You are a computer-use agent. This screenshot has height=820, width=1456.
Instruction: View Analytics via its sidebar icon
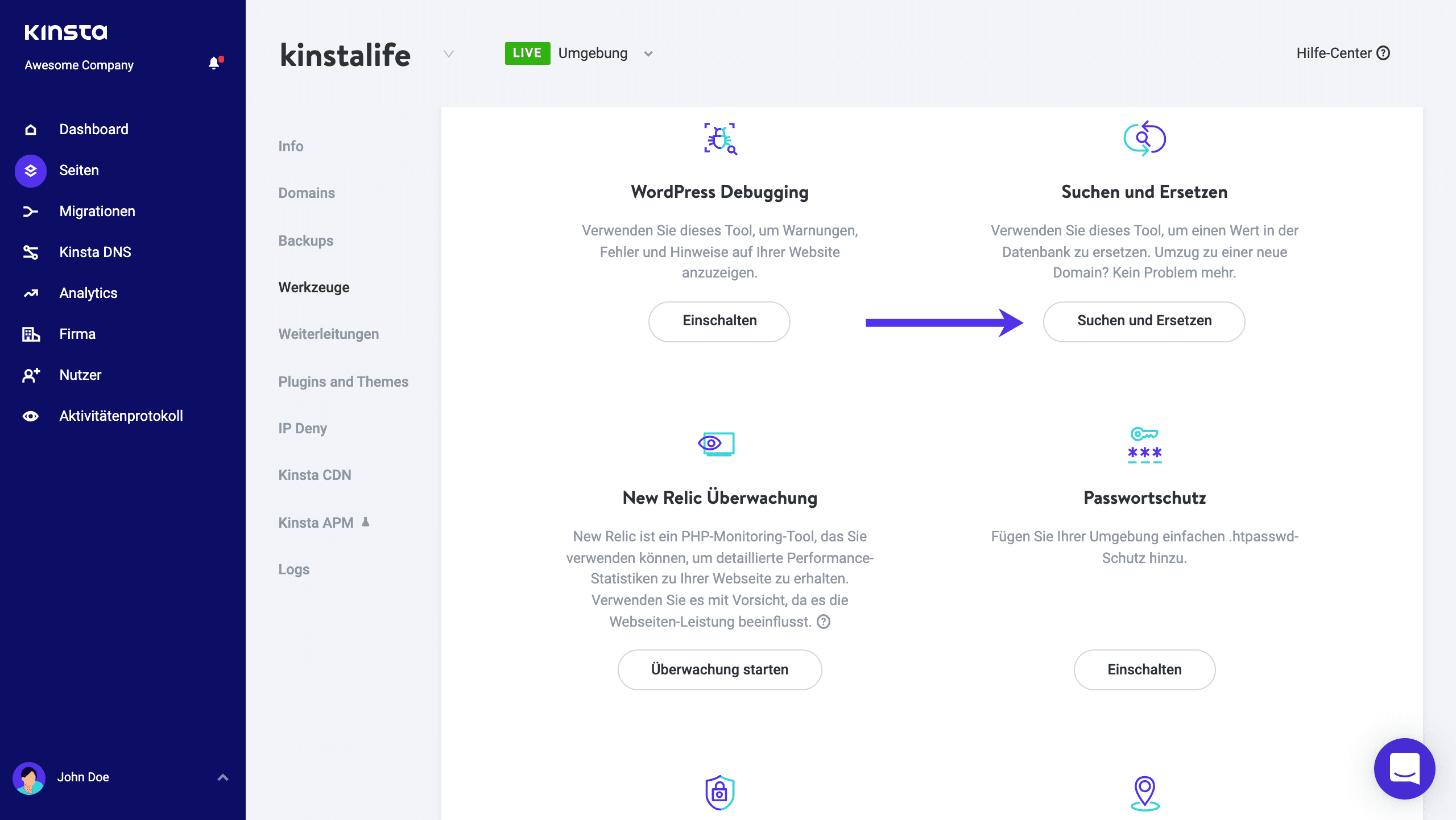tap(30, 293)
